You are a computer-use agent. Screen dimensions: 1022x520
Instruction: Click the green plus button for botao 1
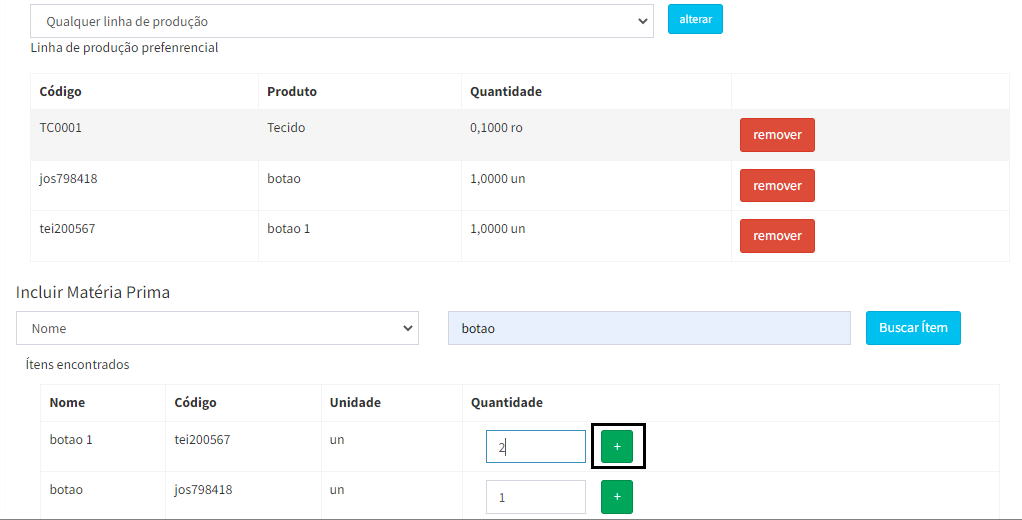pos(616,446)
